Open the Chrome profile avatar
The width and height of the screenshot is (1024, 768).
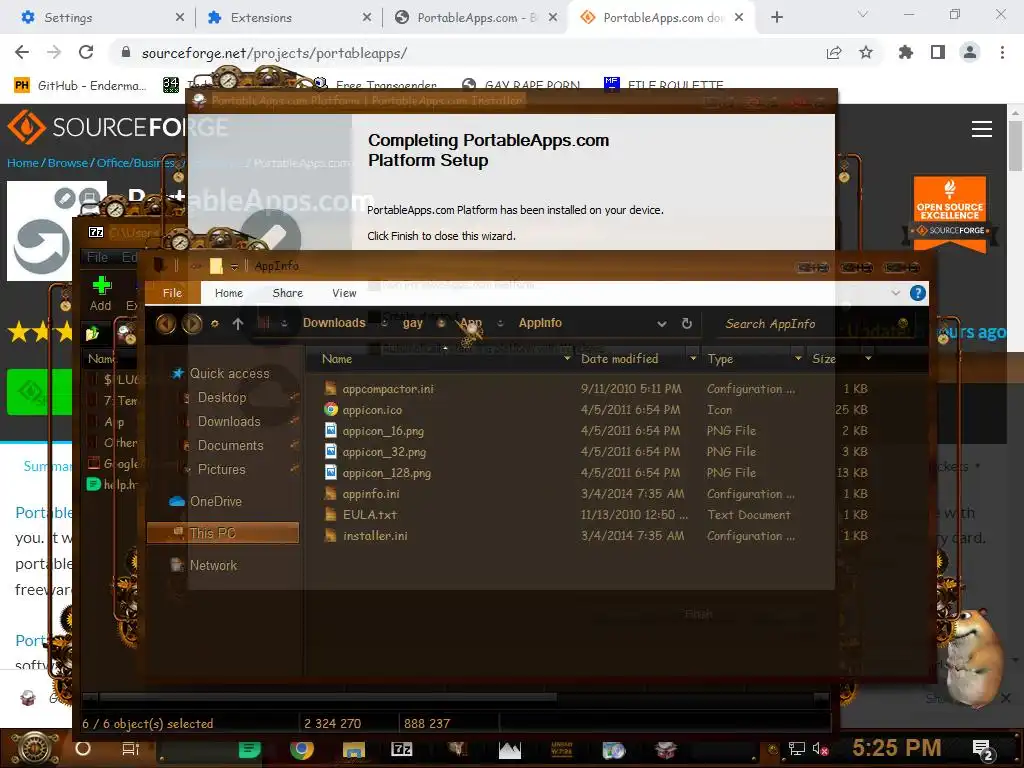pos(970,52)
